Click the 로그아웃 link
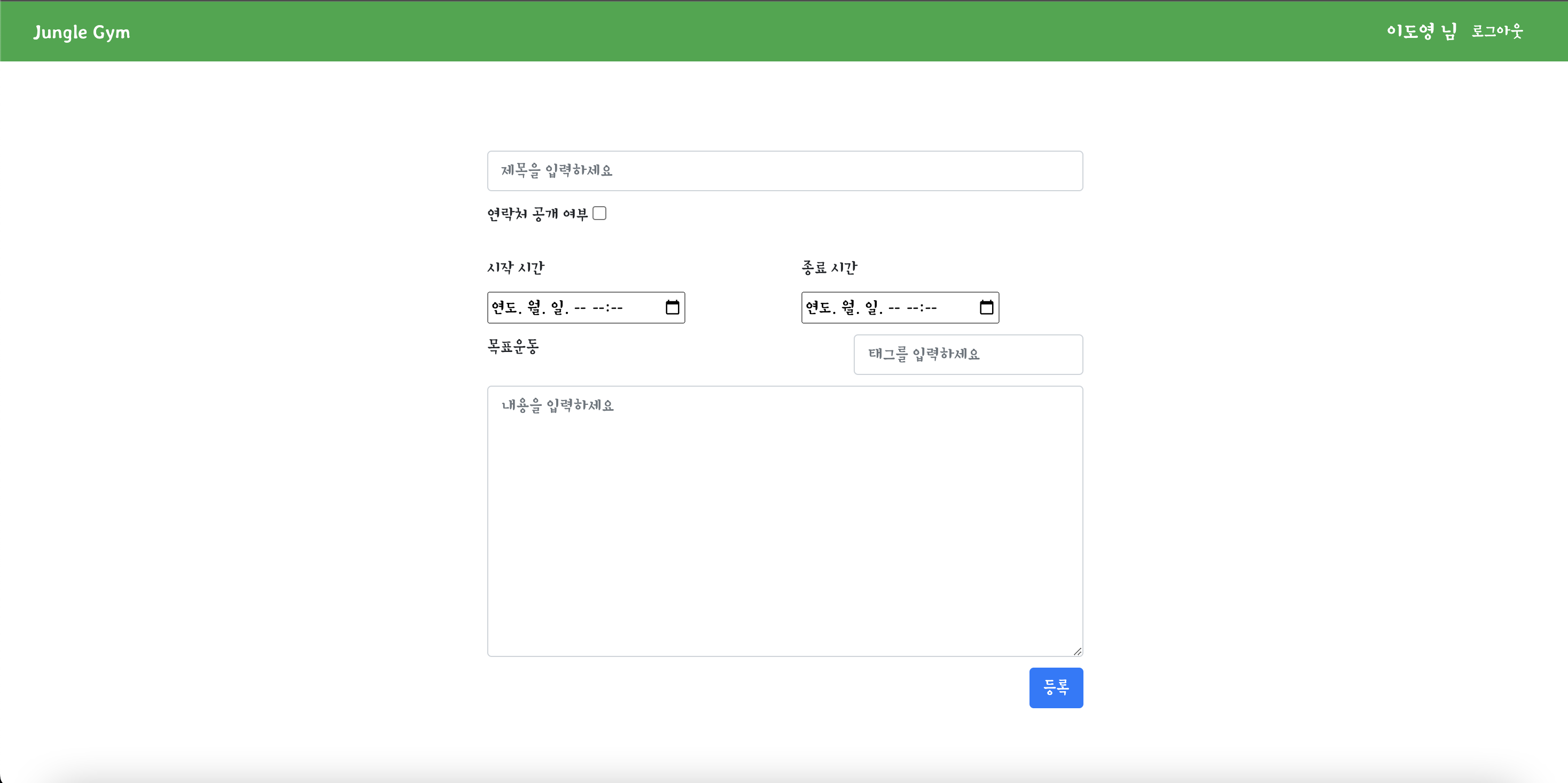 1497,31
